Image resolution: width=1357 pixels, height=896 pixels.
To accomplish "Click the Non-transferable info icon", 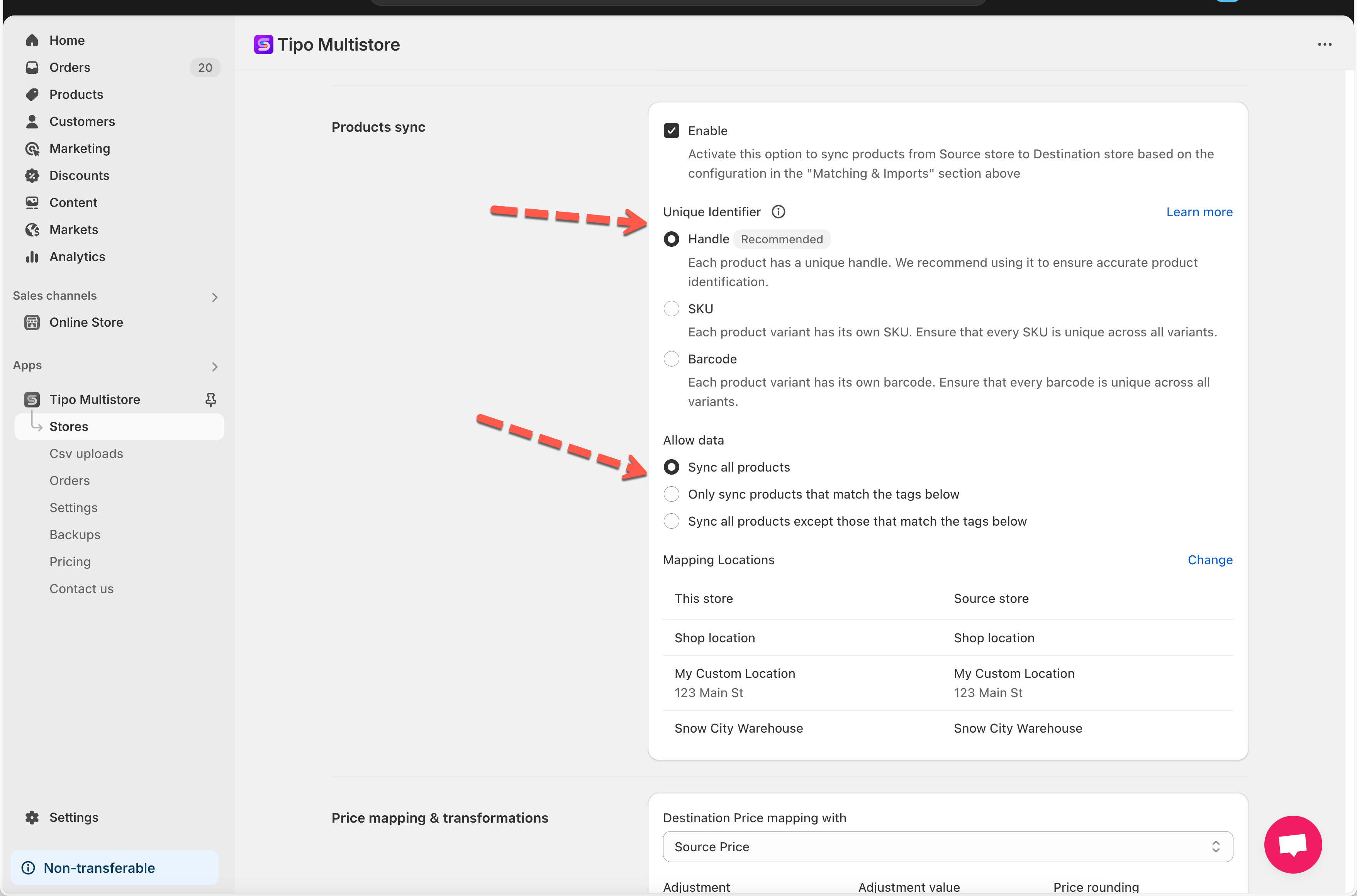I will pos(28,867).
